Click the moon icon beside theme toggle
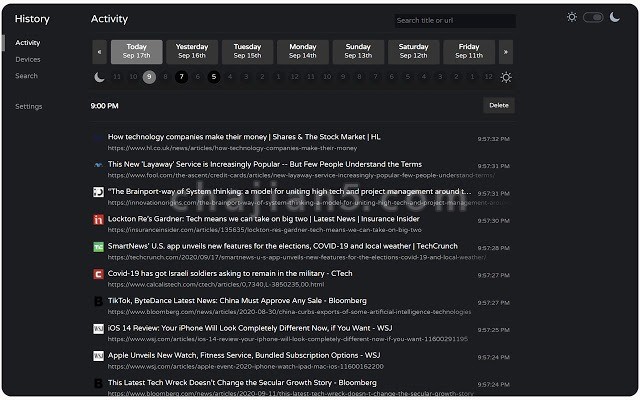The height and width of the screenshot is (400, 640). [x=615, y=17]
